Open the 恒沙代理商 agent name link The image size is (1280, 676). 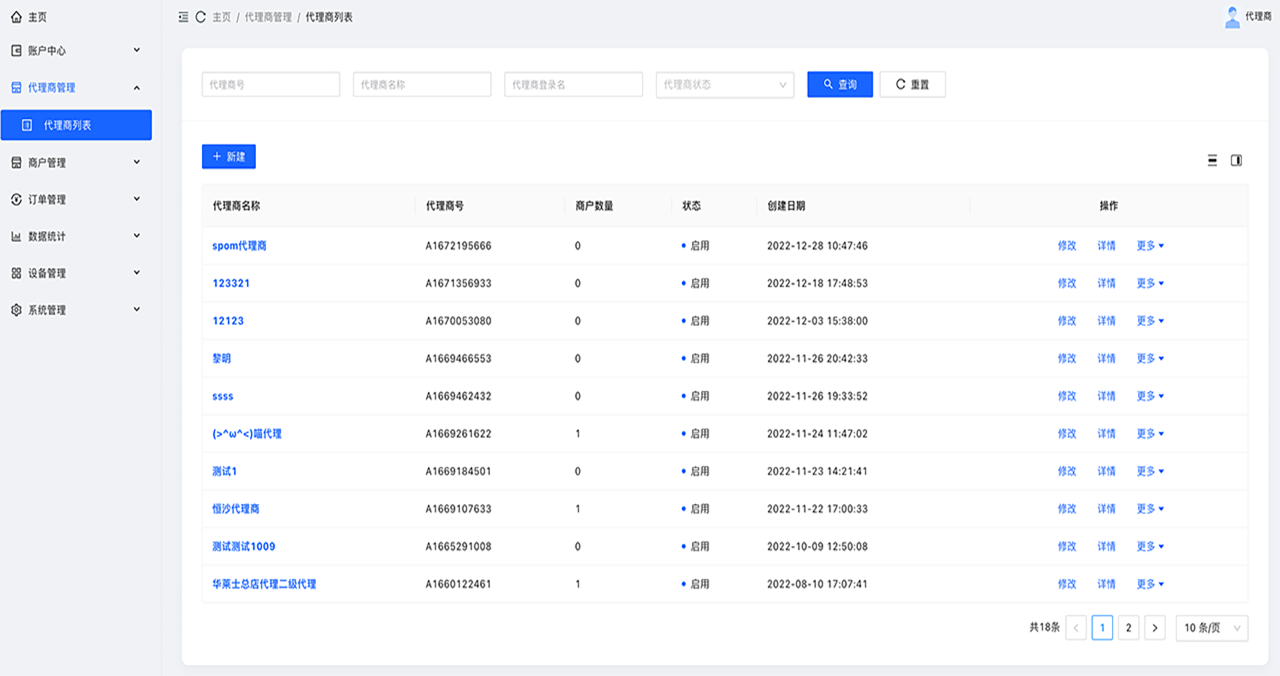tap(236, 509)
